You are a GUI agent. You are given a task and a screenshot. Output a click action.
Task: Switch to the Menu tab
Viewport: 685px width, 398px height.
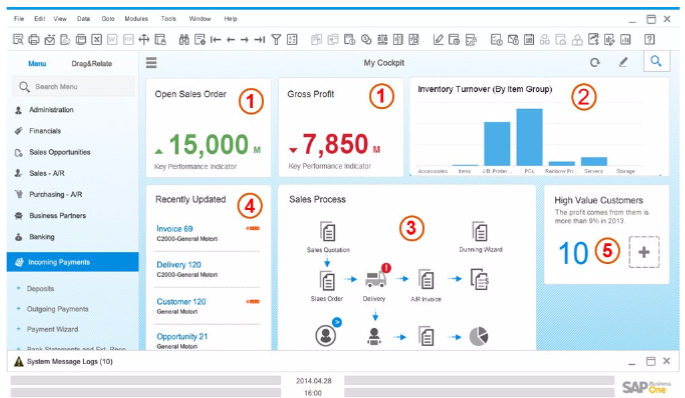pyautogui.click(x=37, y=63)
